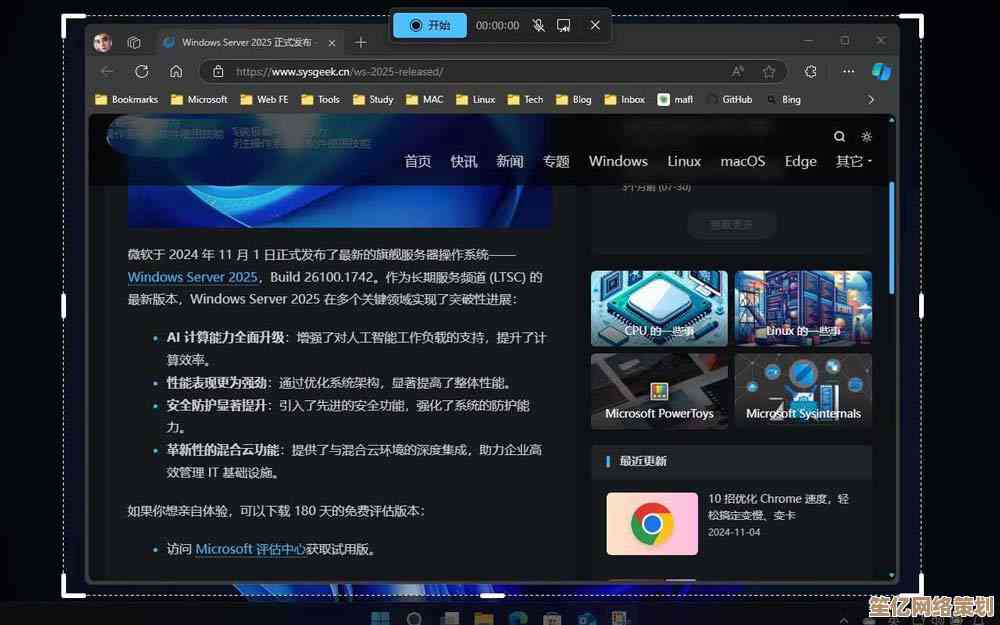This screenshot has height=625, width=1000.
Task: Open the Windows Server 2025 hyperlink
Action: (192, 277)
